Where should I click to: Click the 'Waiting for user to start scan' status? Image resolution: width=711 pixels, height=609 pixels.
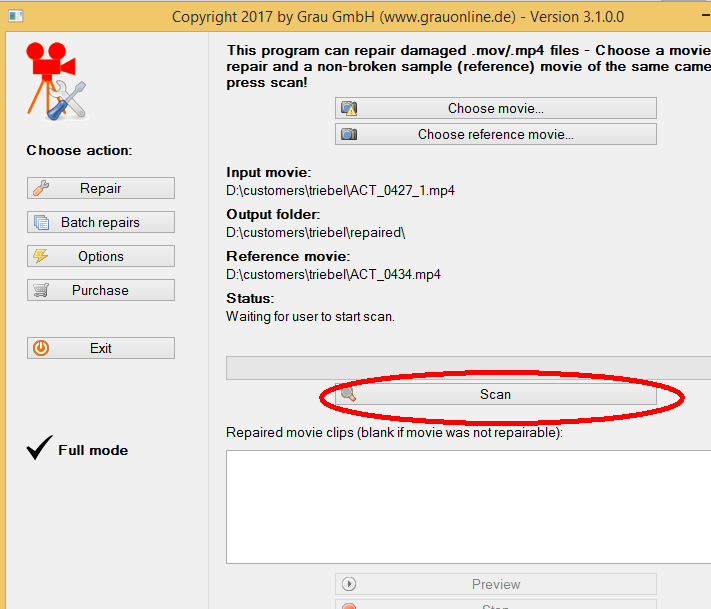click(x=310, y=316)
